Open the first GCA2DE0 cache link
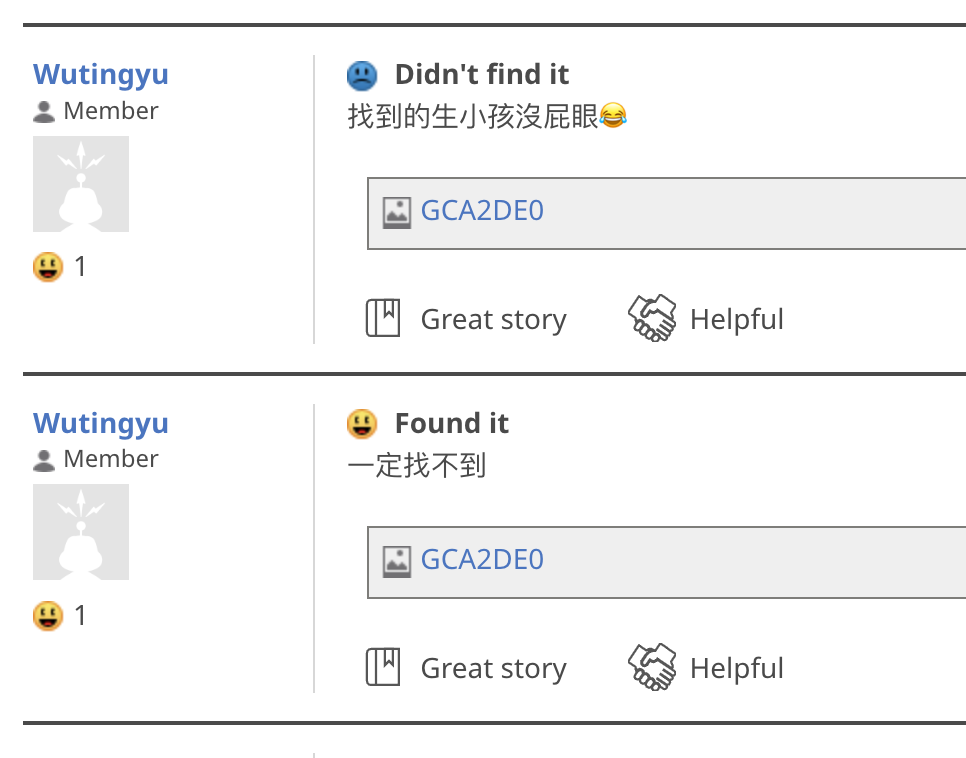966x758 pixels. [481, 210]
